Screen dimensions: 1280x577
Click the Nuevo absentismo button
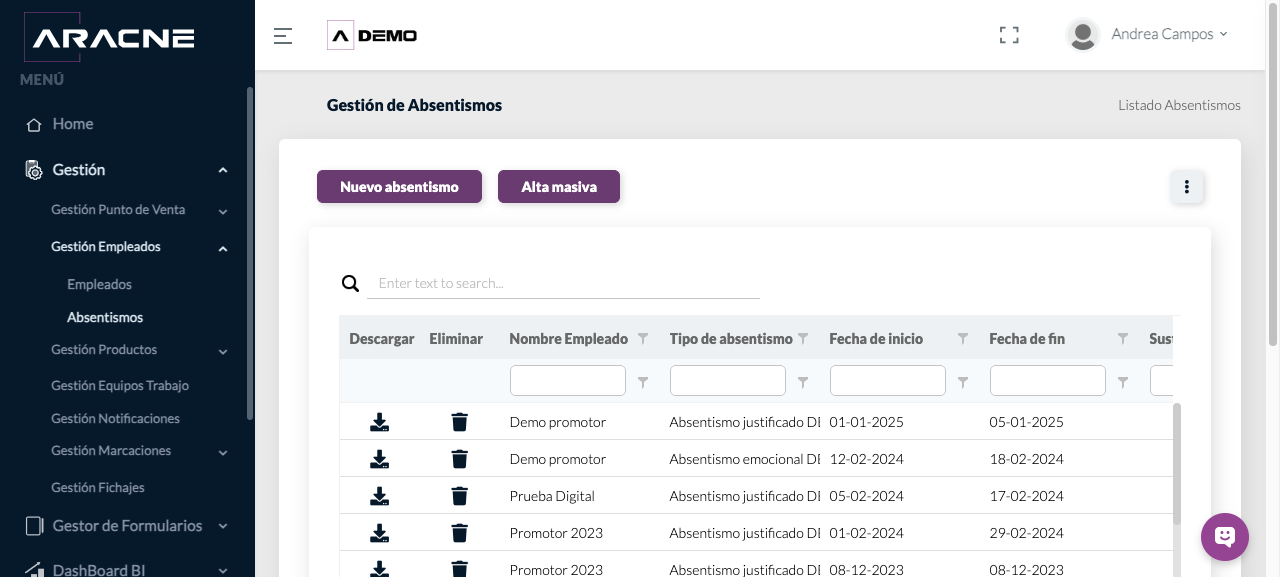coord(399,187)
